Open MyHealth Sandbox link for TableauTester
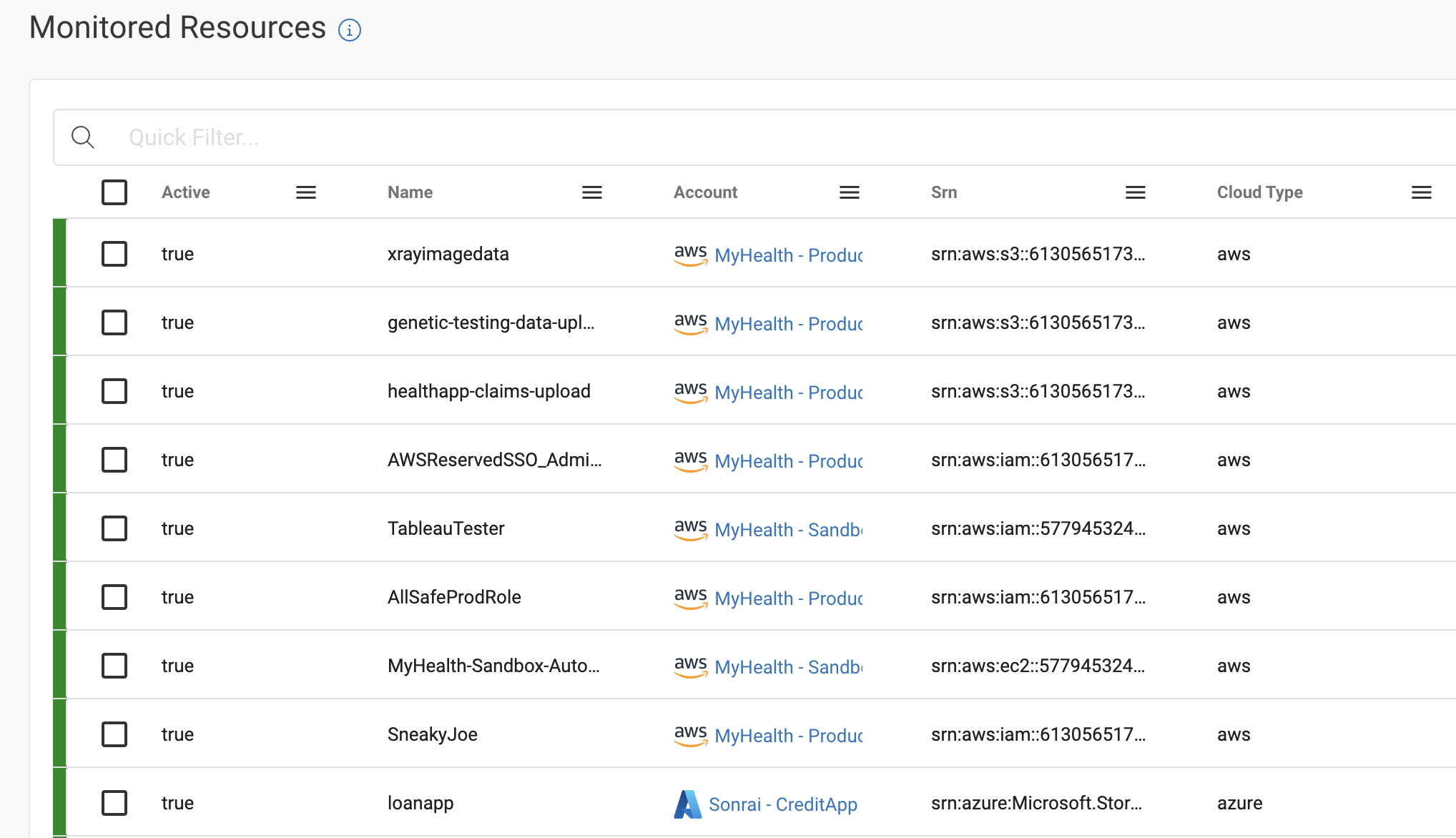The width and height of the screenshot is (1456, 838). (x=789, y=530)
